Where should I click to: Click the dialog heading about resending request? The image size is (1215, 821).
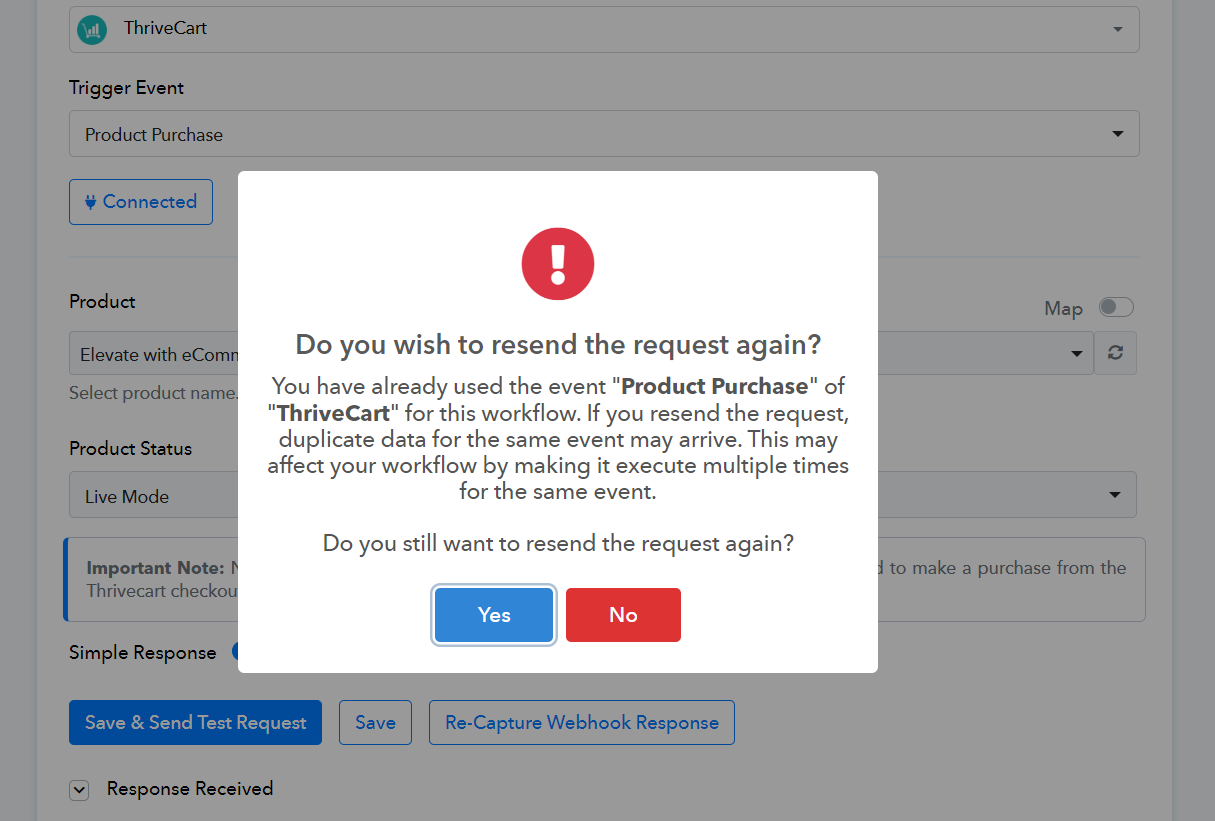pyautogui.click(x=558, y=345)
